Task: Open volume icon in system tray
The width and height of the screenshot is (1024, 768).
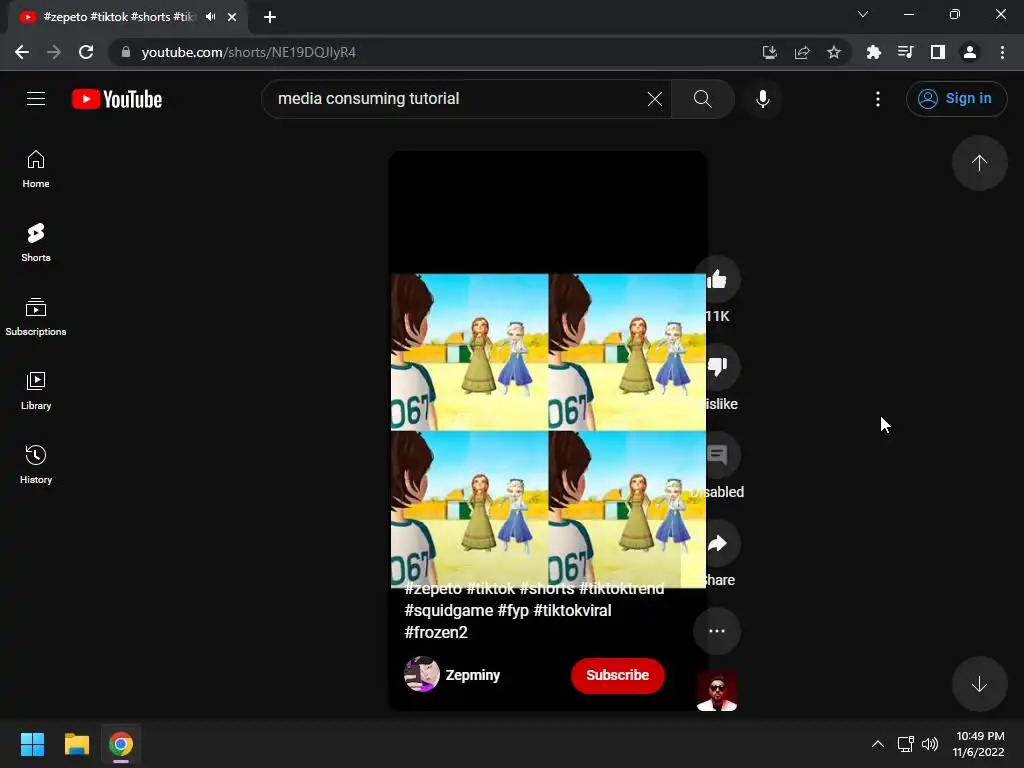Action: click(x=930, y=744)
